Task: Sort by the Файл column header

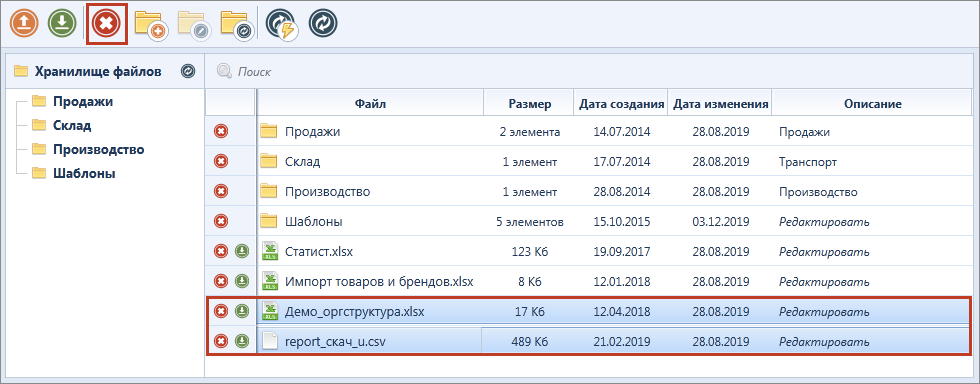Action: [x=371, y=104]
